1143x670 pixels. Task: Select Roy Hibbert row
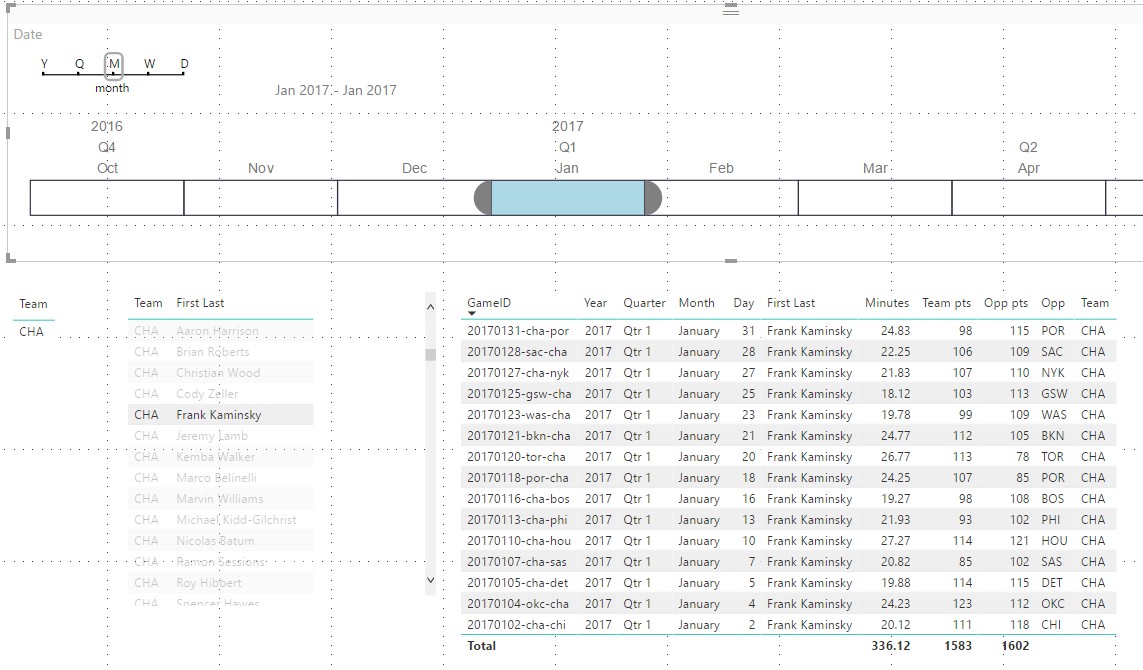pyautogui.click(x=221, y=583)
